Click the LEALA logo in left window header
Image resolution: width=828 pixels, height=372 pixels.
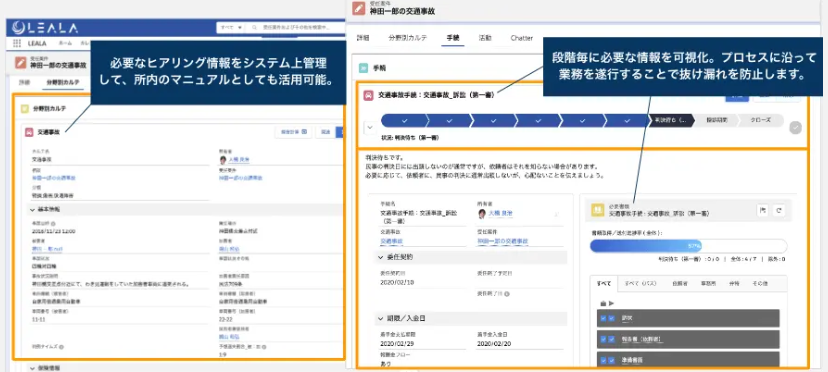45,27
